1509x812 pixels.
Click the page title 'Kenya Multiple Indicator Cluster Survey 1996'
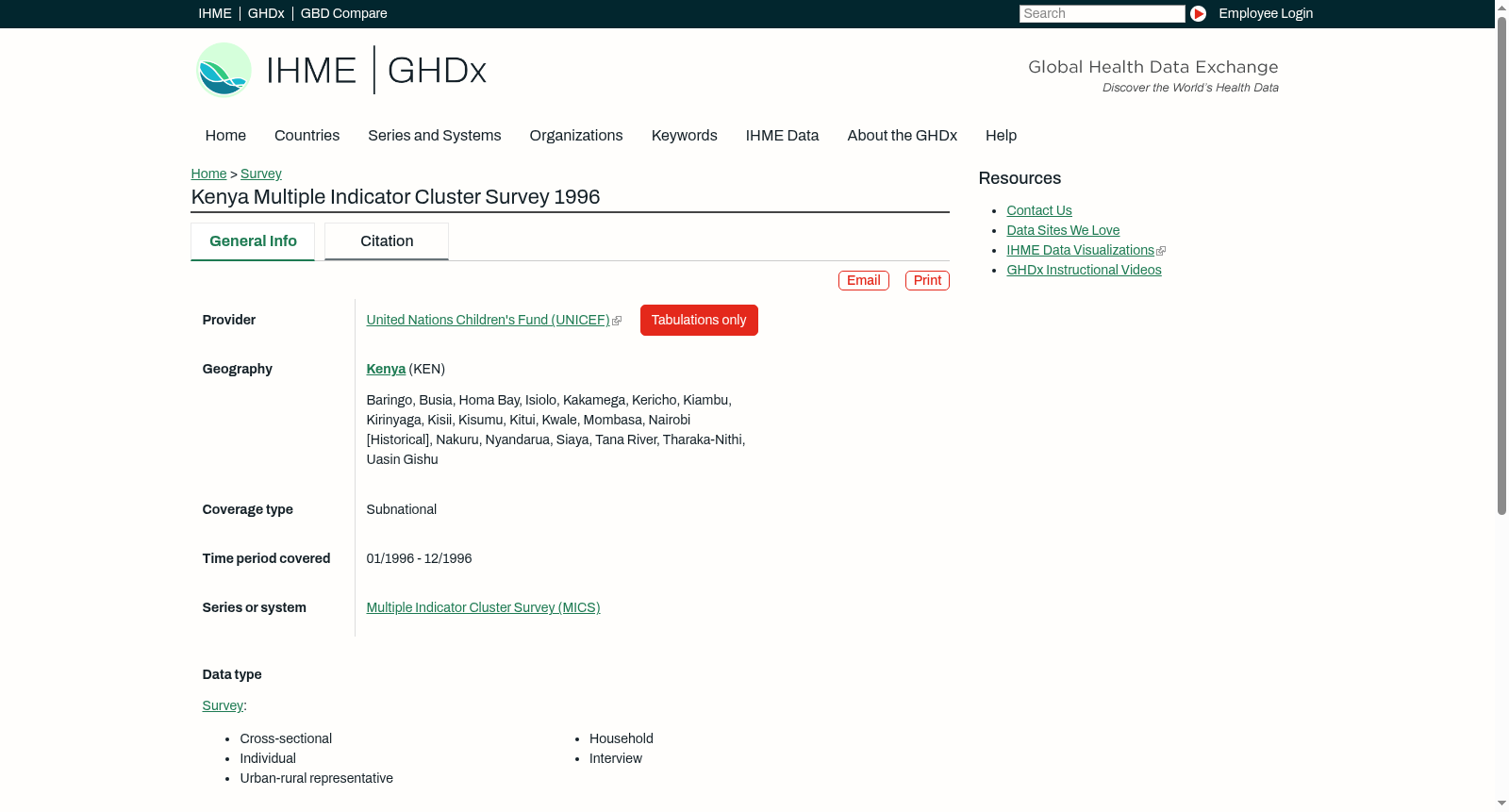coord(395,197)
